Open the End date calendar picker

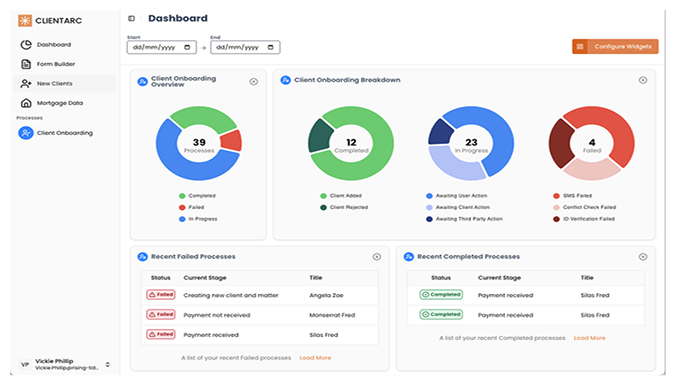coord(270,47)
